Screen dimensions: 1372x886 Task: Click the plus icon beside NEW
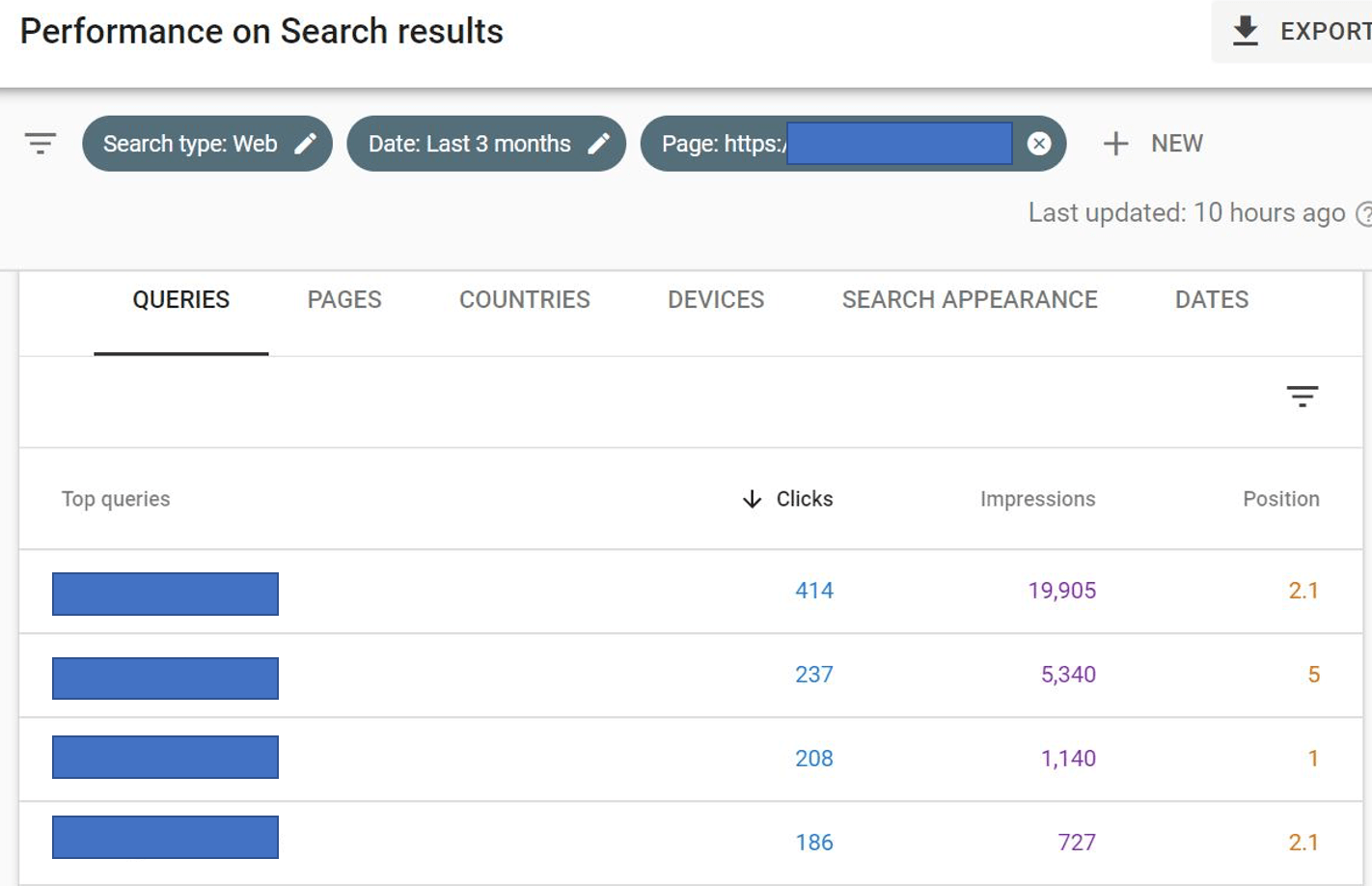(1115, 143)
